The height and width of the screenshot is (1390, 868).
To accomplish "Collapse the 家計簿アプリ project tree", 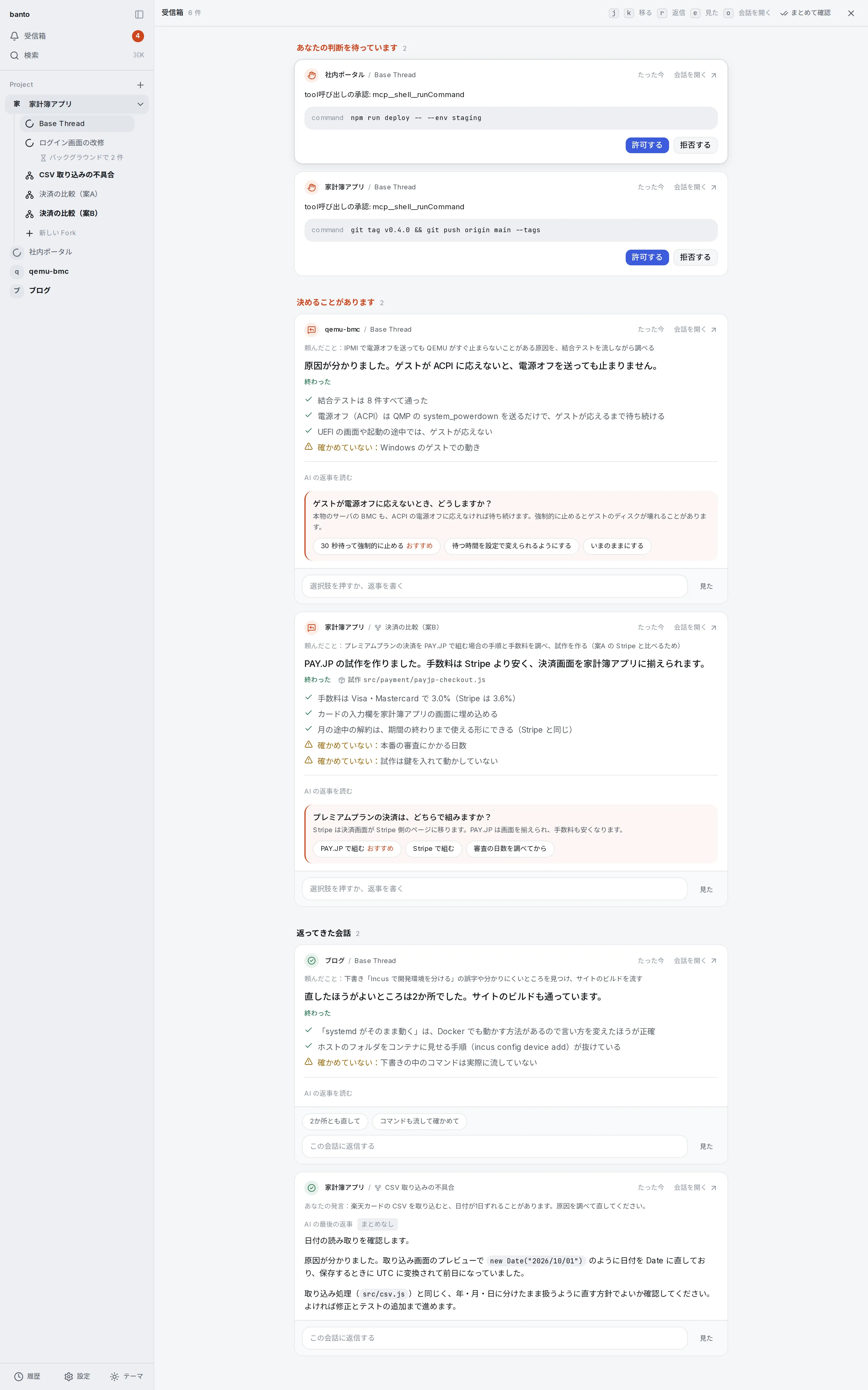I will coord(140,104).
